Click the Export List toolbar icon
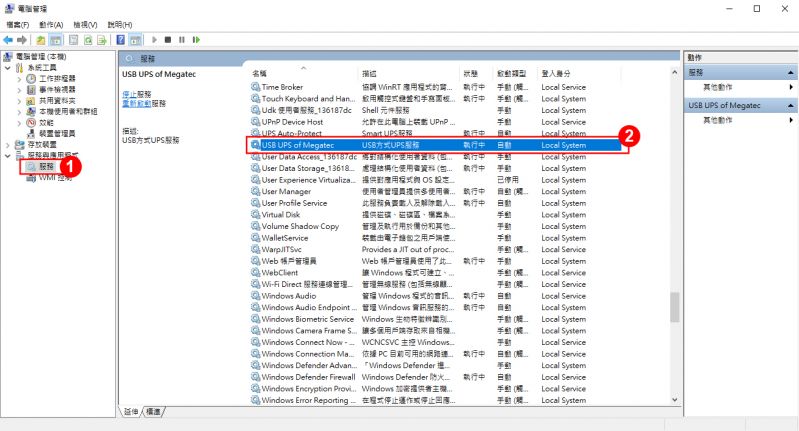This screenshot has height=431, width=799. 102,39
